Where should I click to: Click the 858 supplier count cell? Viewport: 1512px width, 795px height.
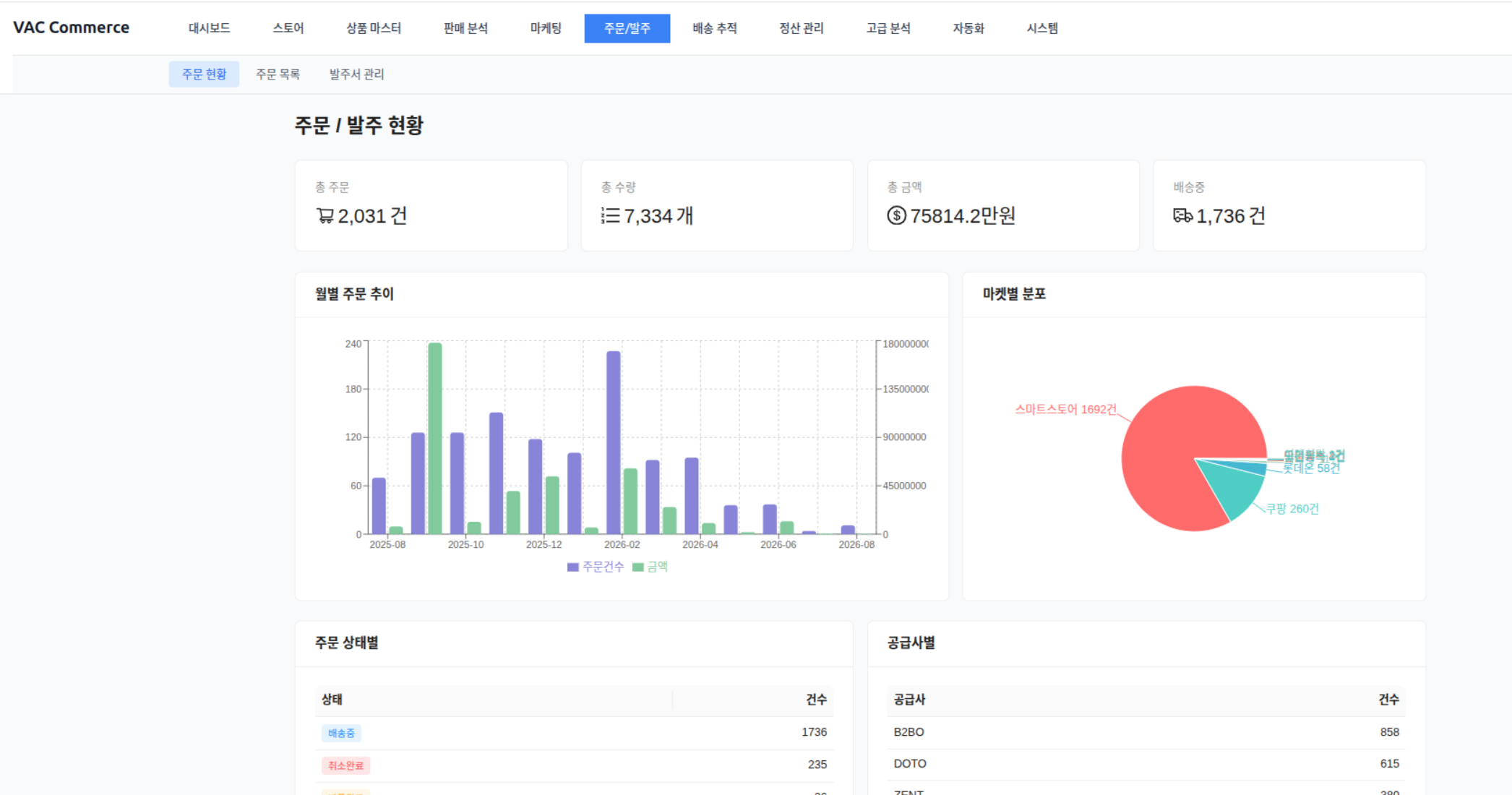(x=1389, y=732)
